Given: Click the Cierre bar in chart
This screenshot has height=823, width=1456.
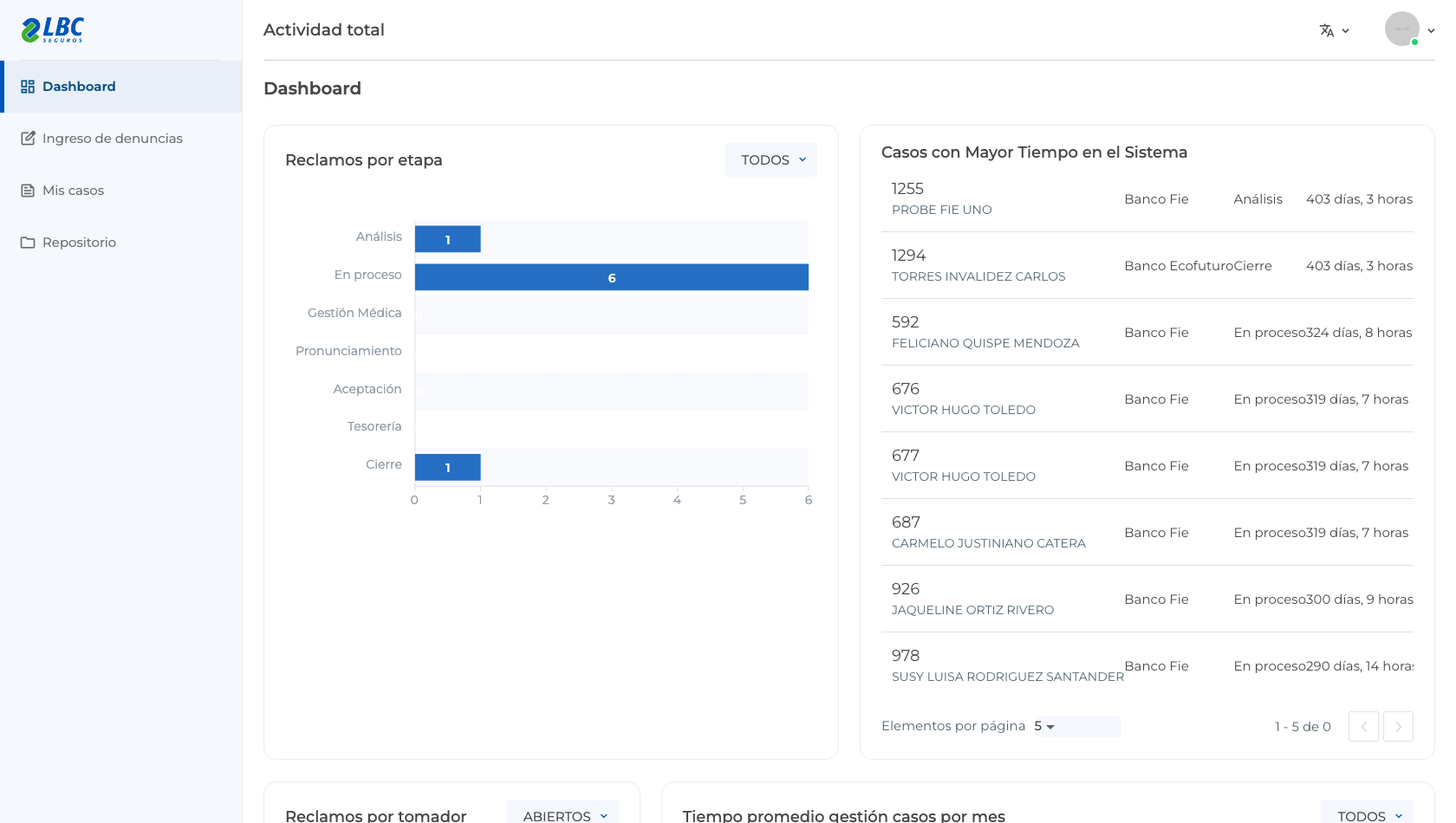Looking at the screenshot, I should (447, 467).
